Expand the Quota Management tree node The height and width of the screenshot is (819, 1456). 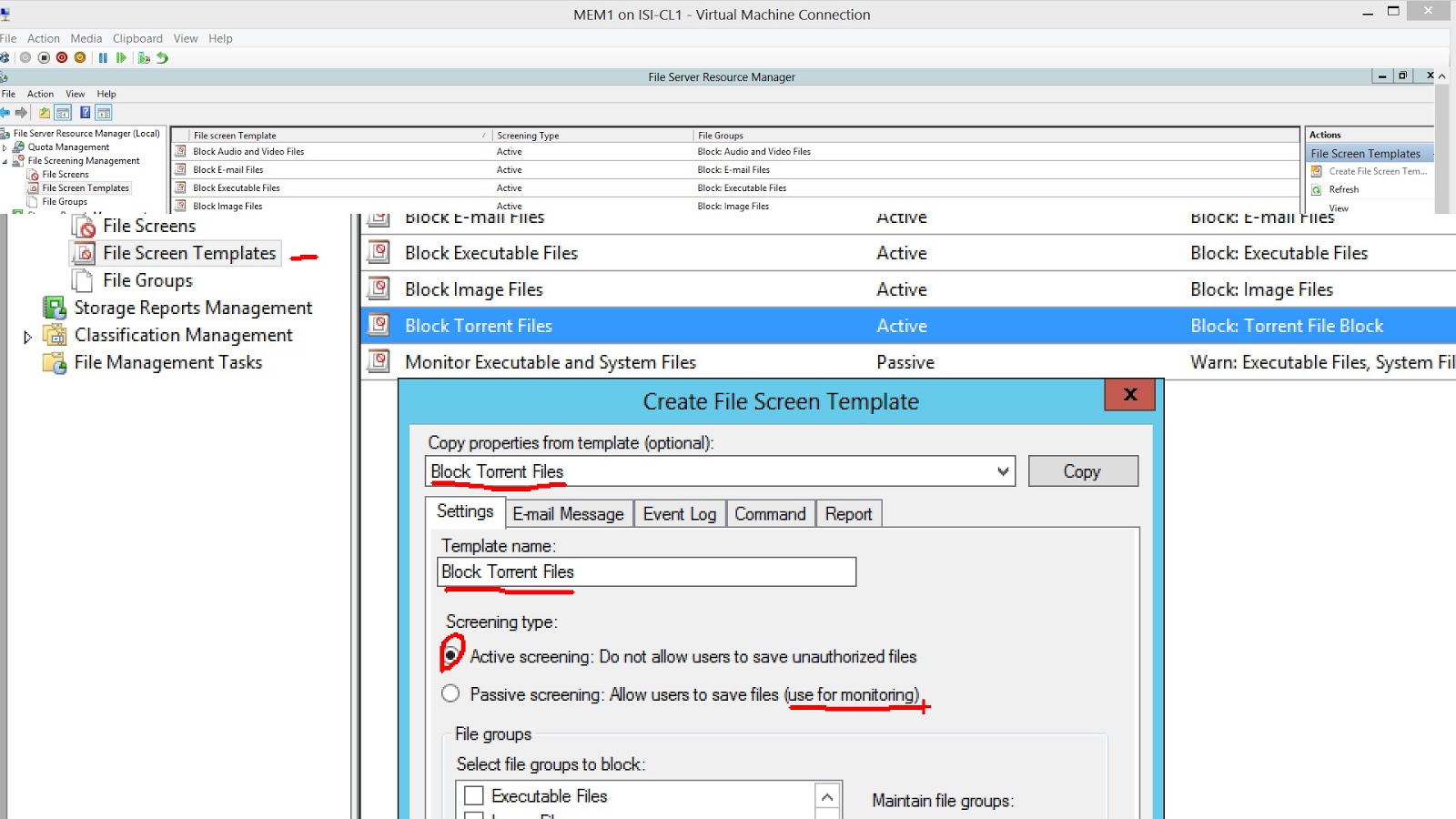point(5,147)
